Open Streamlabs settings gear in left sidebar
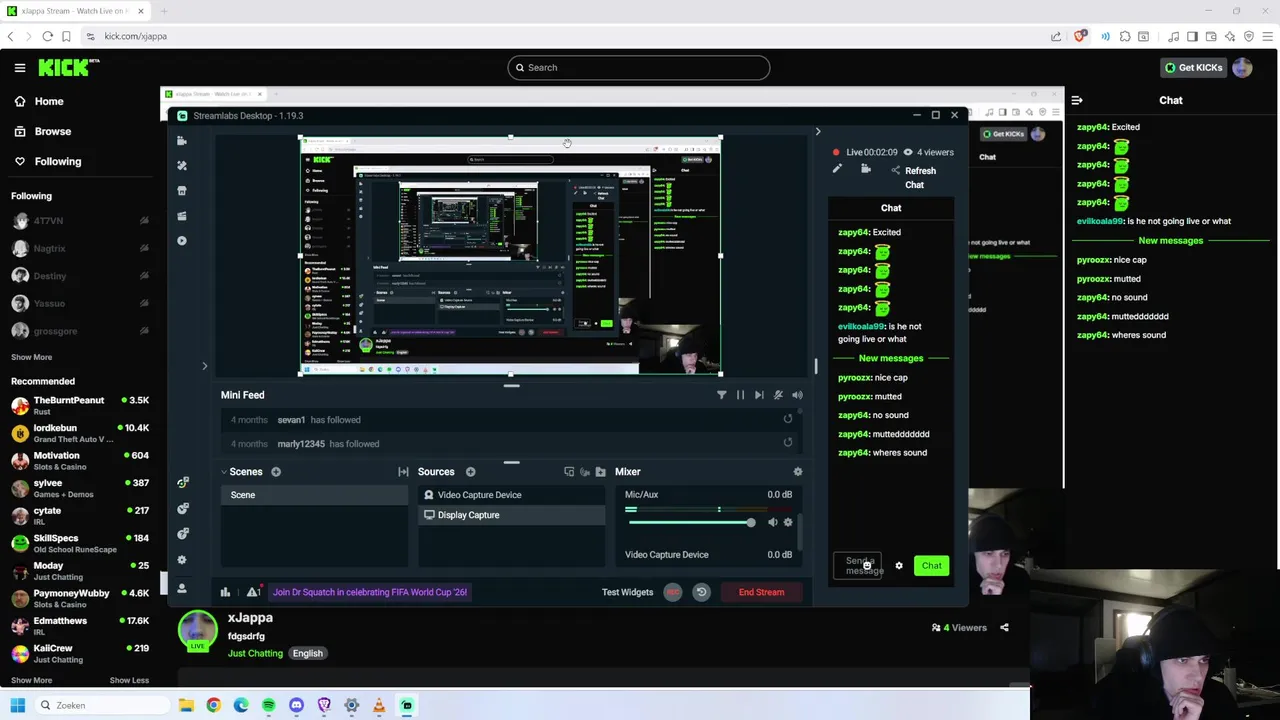This screenshot has height=720, width=1280. (182, 560)
